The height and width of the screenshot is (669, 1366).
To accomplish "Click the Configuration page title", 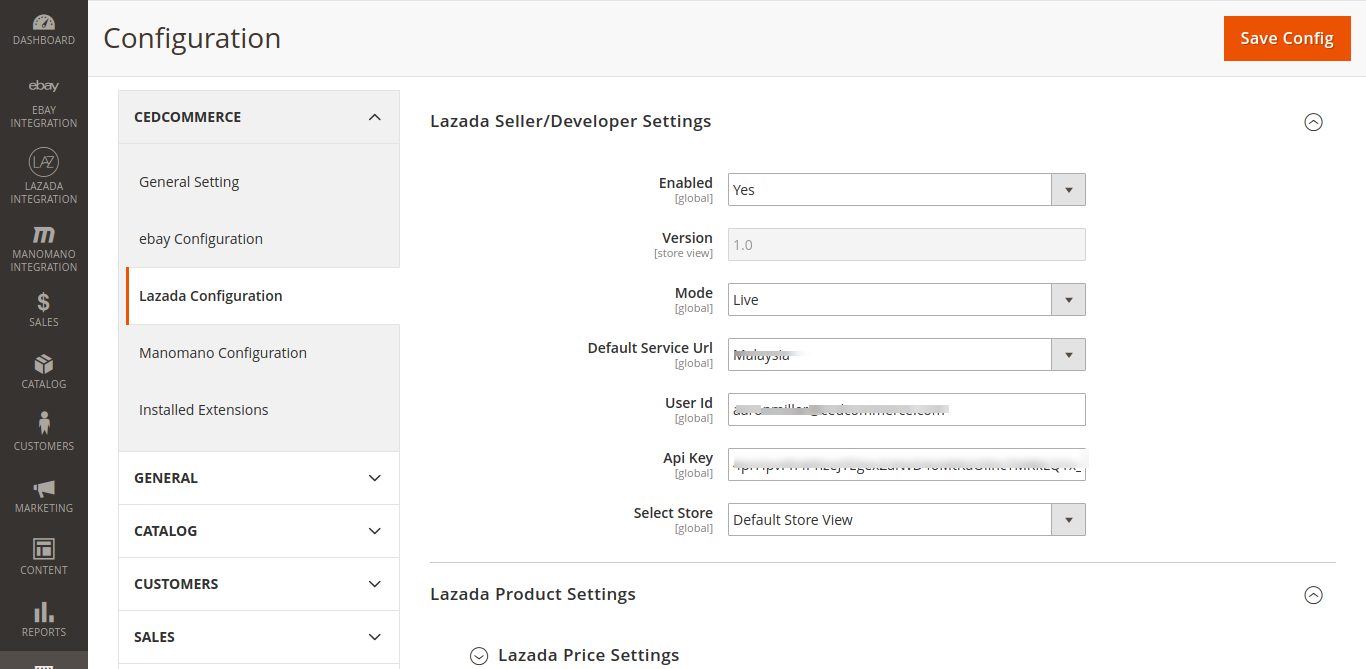I will point(192,38).
